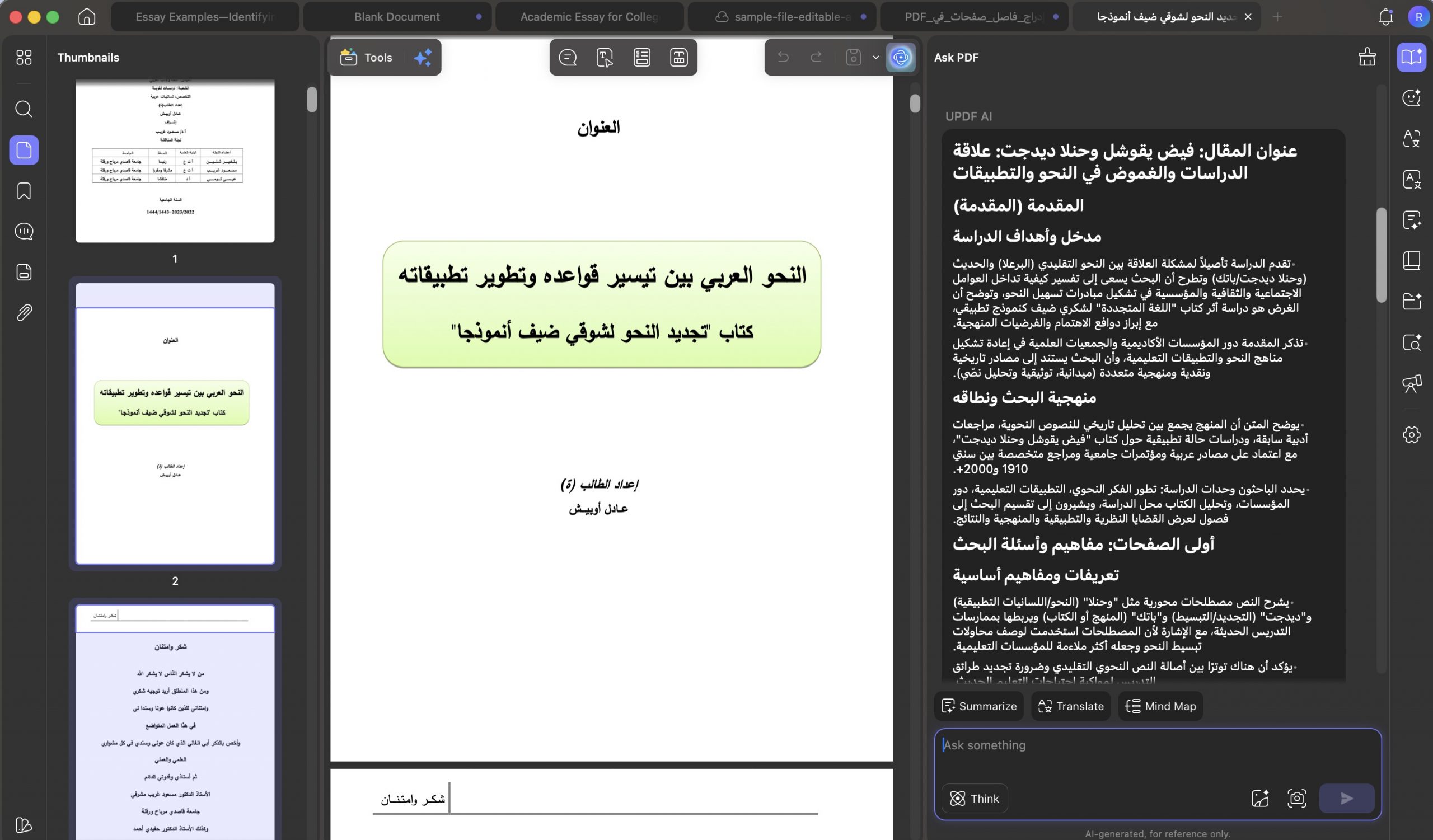Select page 1 thumbnail

point(175,161)
